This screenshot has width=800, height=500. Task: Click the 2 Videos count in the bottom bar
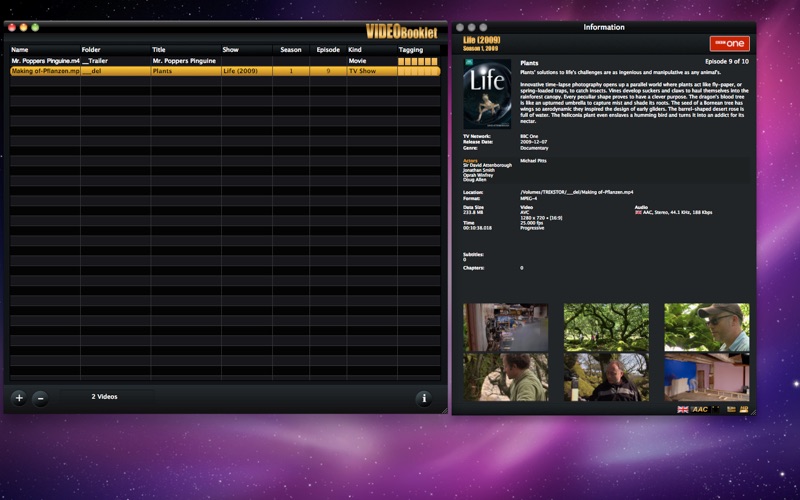click(105, 396)
